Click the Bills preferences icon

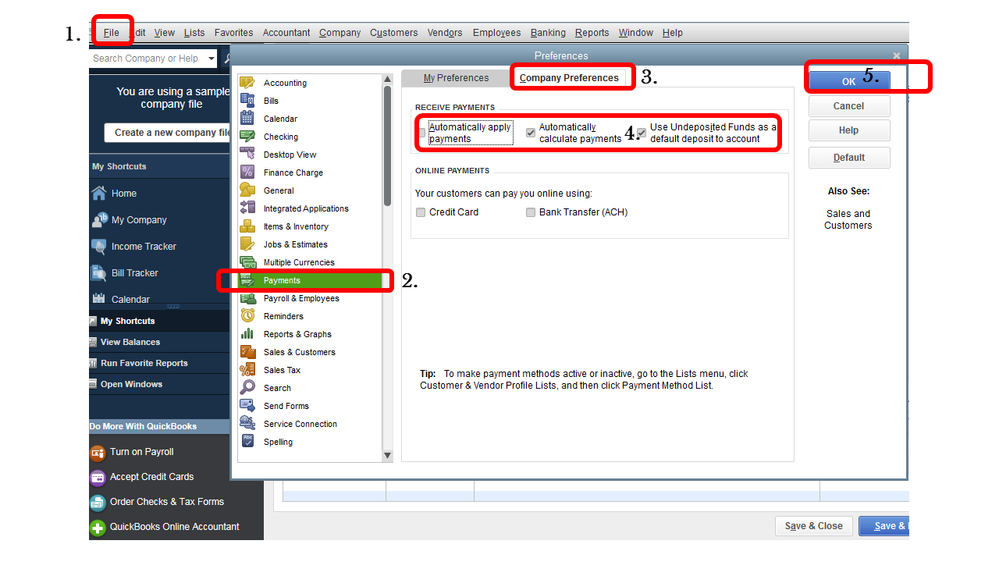click(x=247, y=100)
